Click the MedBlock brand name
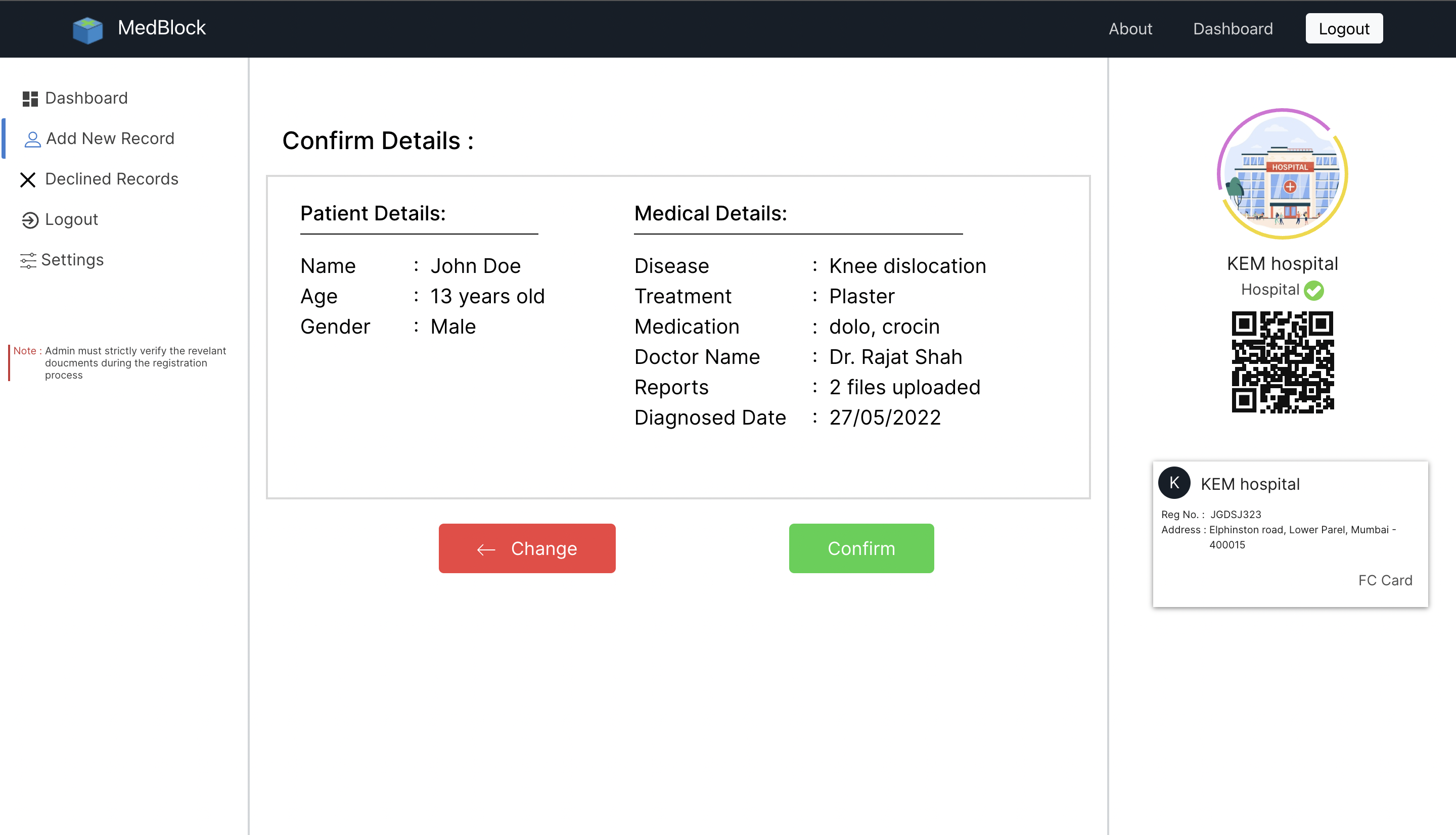 click(161, 27)
